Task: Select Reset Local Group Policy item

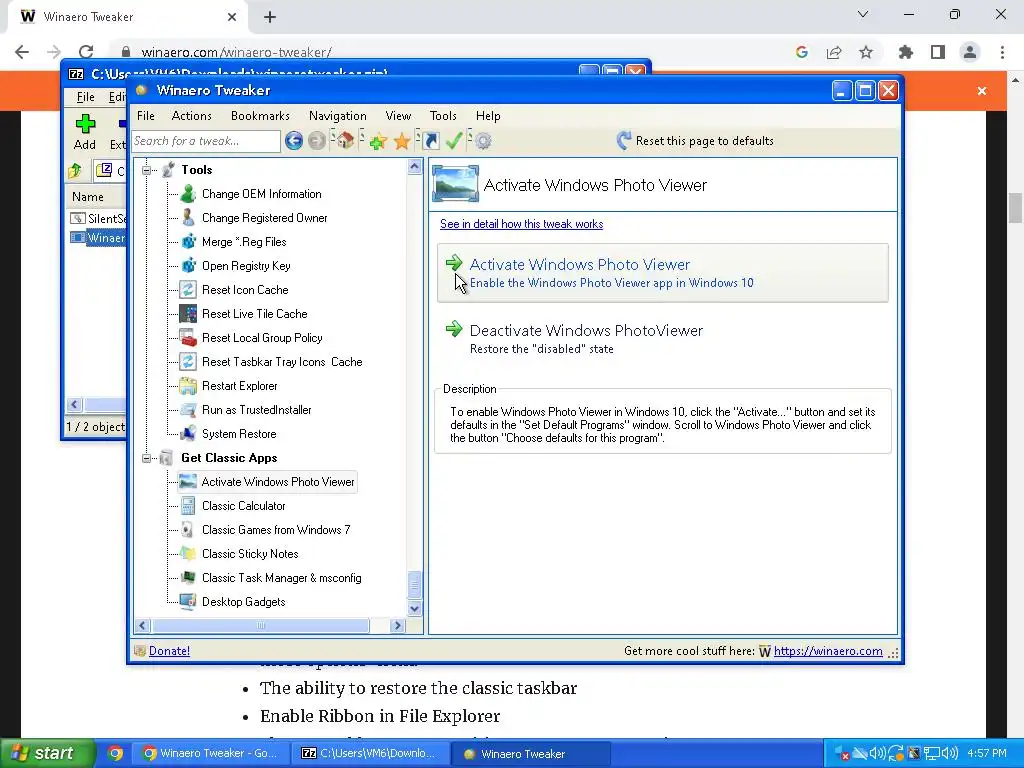Action: click(x=262, y=338)
